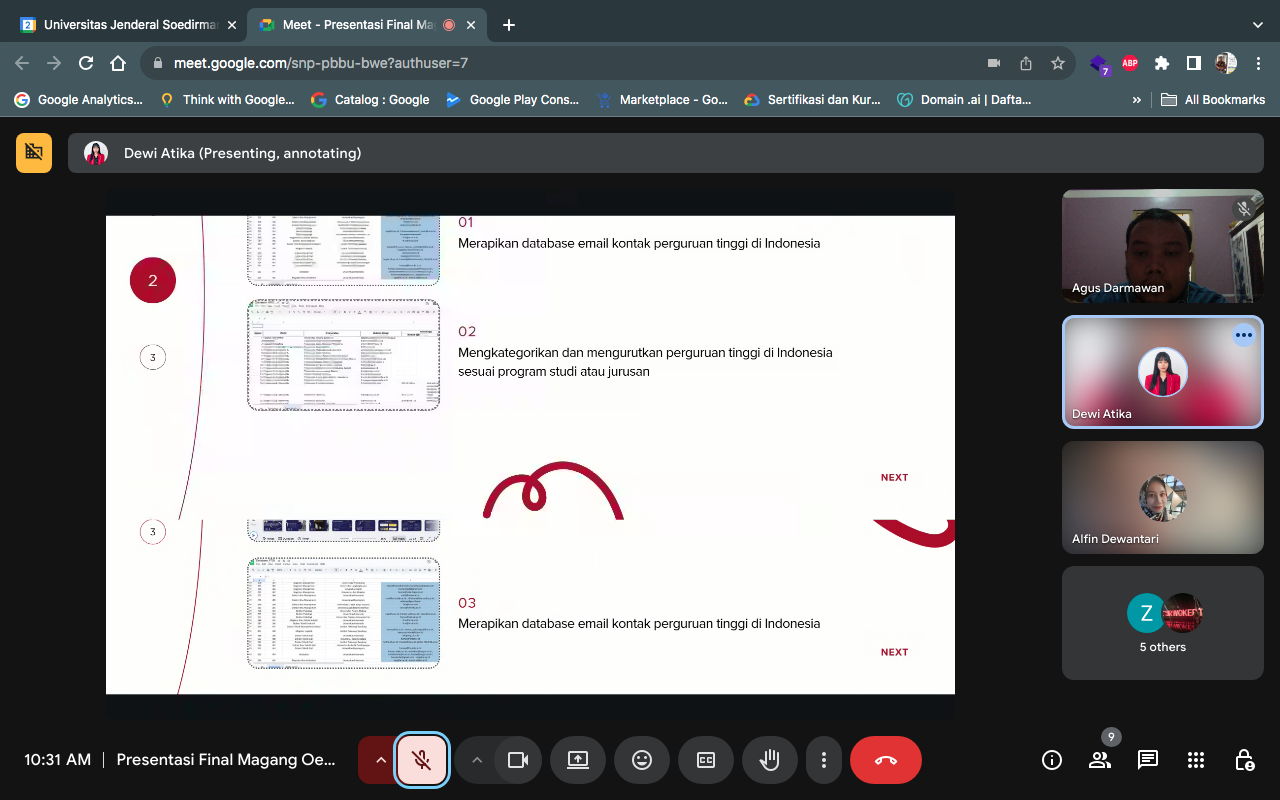Open the present now screen share

point(578,760)
